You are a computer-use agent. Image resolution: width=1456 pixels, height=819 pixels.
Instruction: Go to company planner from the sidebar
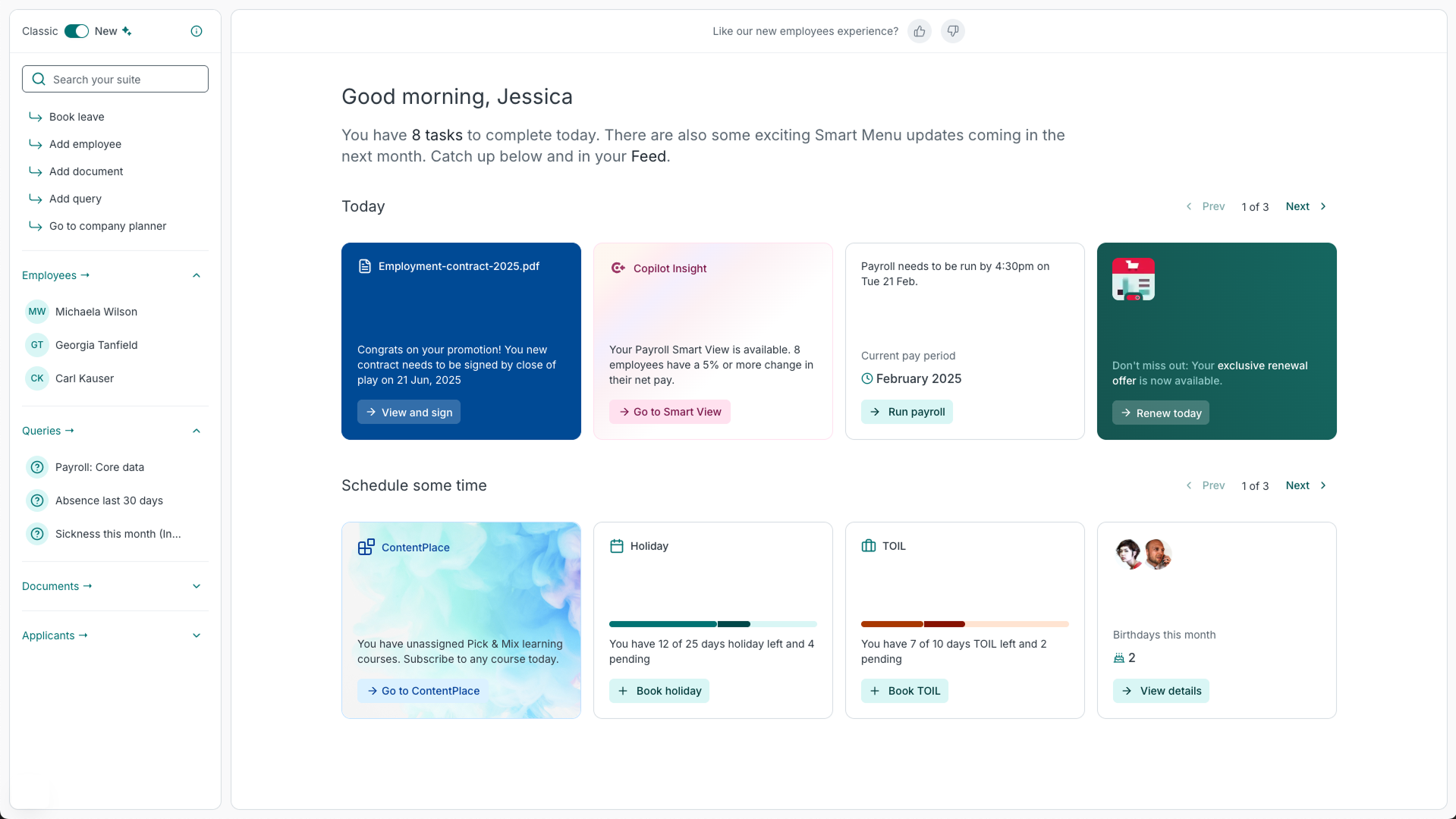pyautogui.click(x=108, y=226)
